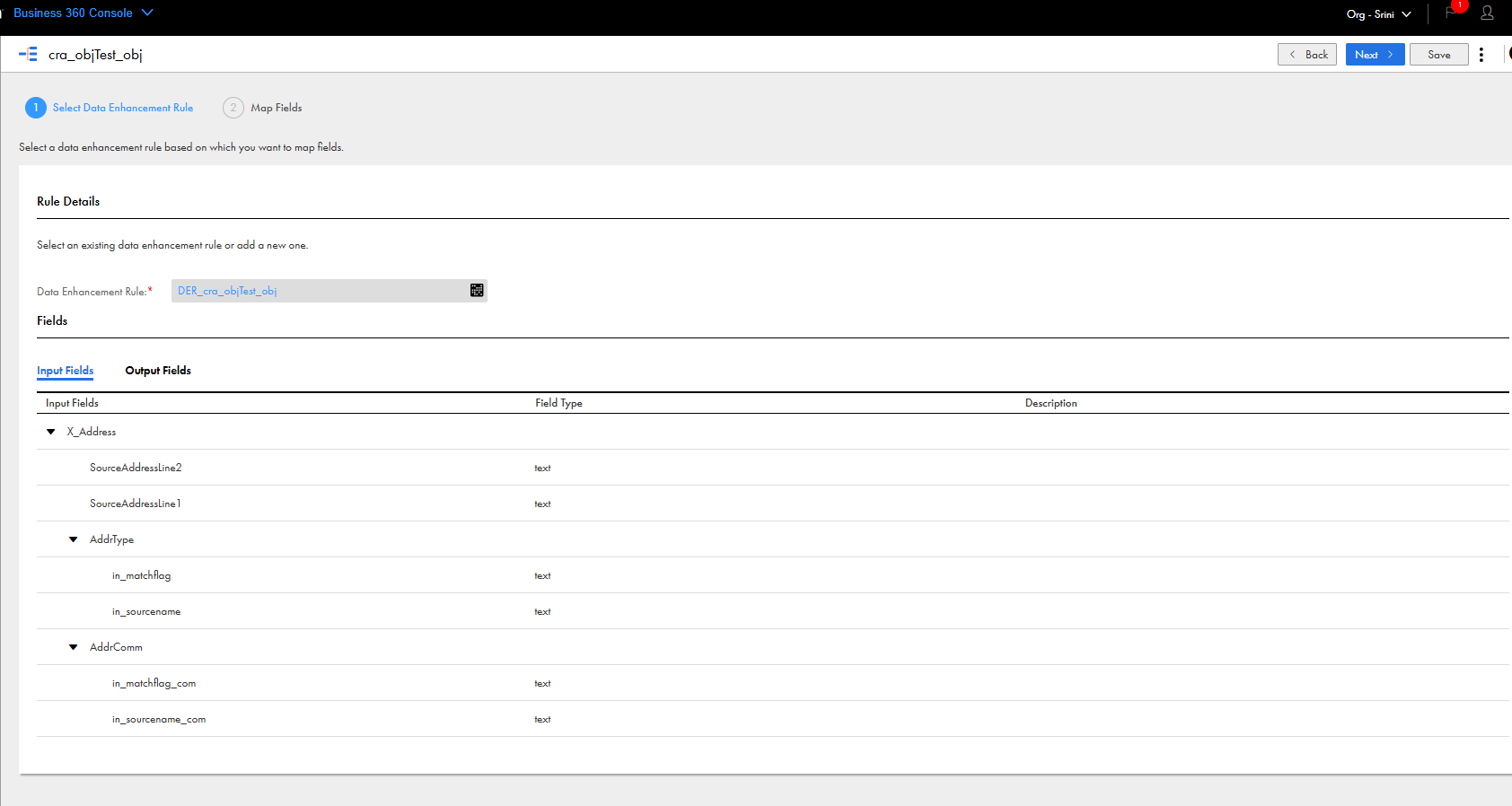1512x806 pixels.
Task: Click step 2 circle indicator
Action: [x=233, y=108]
